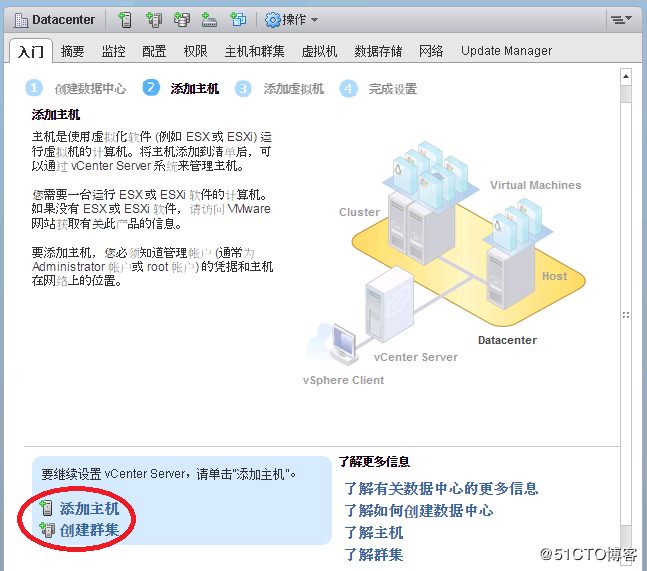Select the 数据存储 tab
The width and height of the screenshot is (647, 571).
click(x=378, y=51)
